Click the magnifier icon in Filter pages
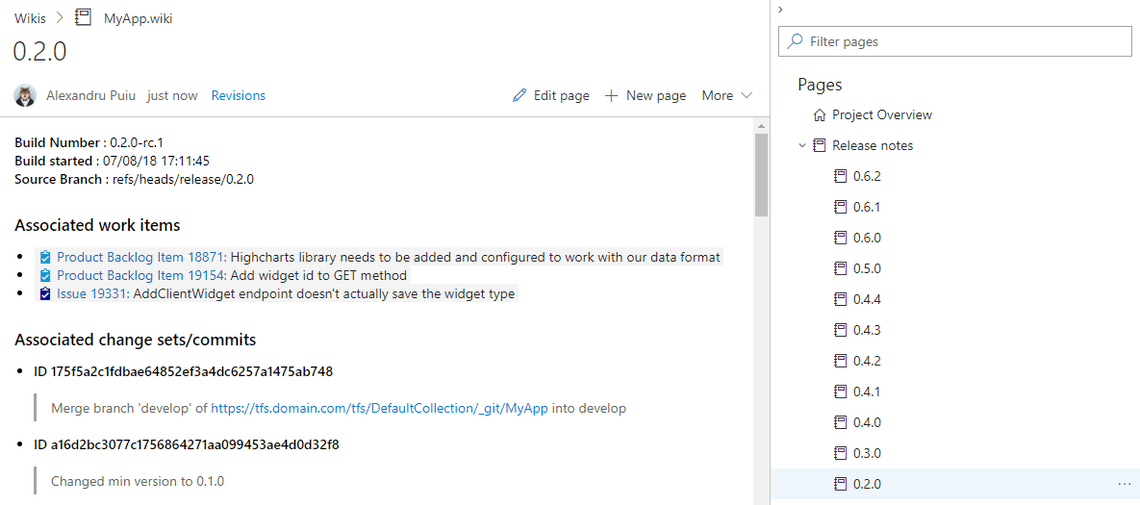The width and height of the screenshot is (1140, 505). 796,41
